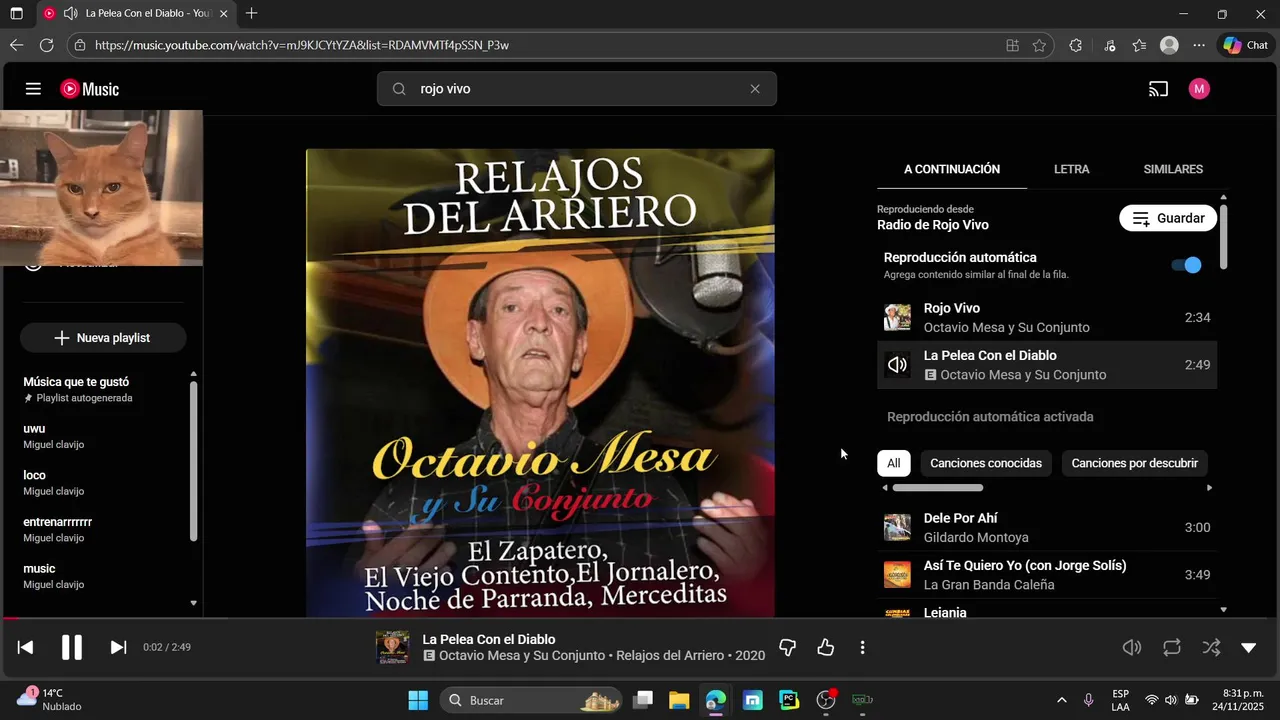Screen dimensions: 1280x720
Task: Click the queue panel scrollbar
Action: tap(1223, 236)
